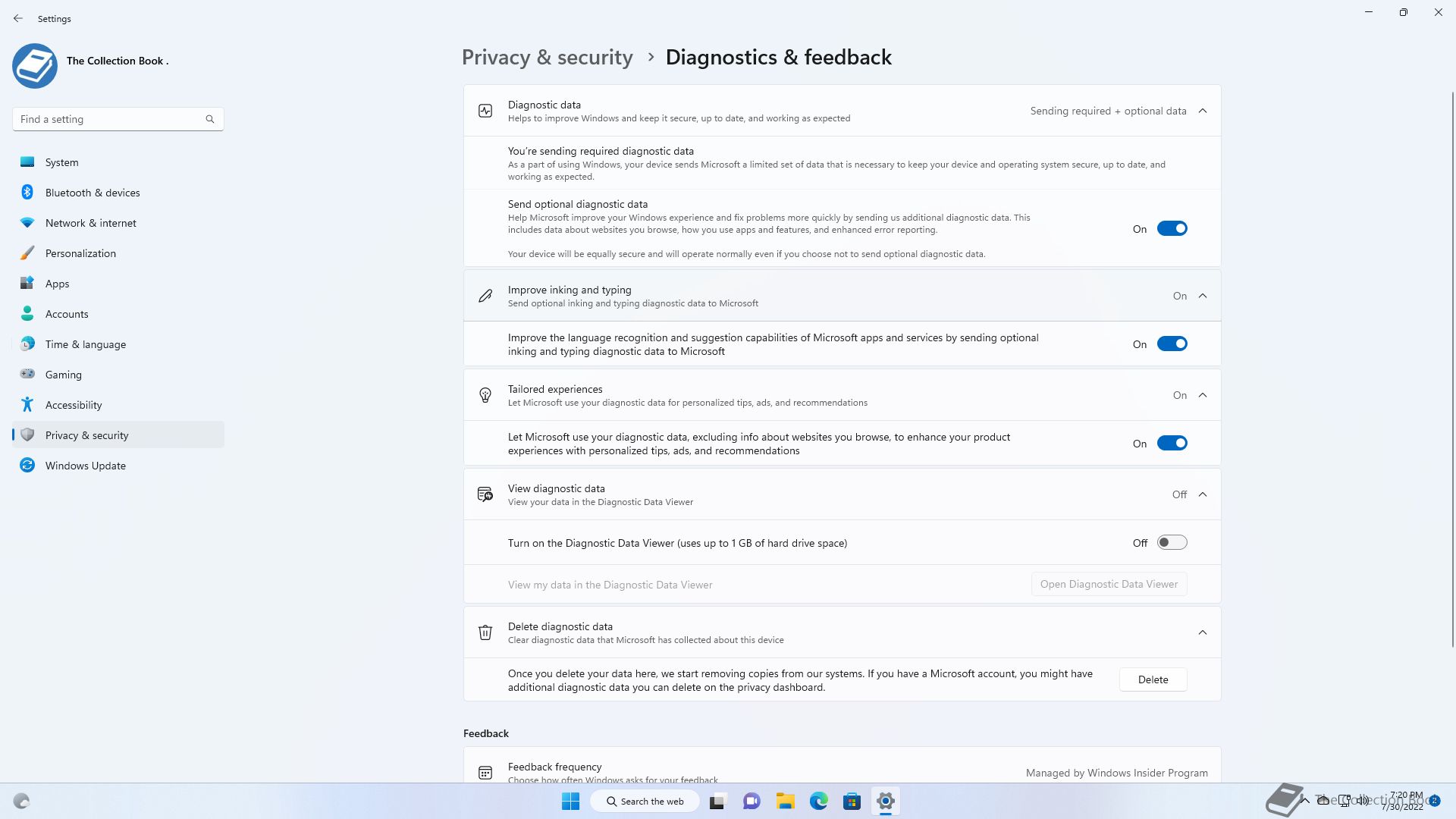Open The Collection Book profile avatar
Viewport: 1456px width, 819px height.
point(35,66)
